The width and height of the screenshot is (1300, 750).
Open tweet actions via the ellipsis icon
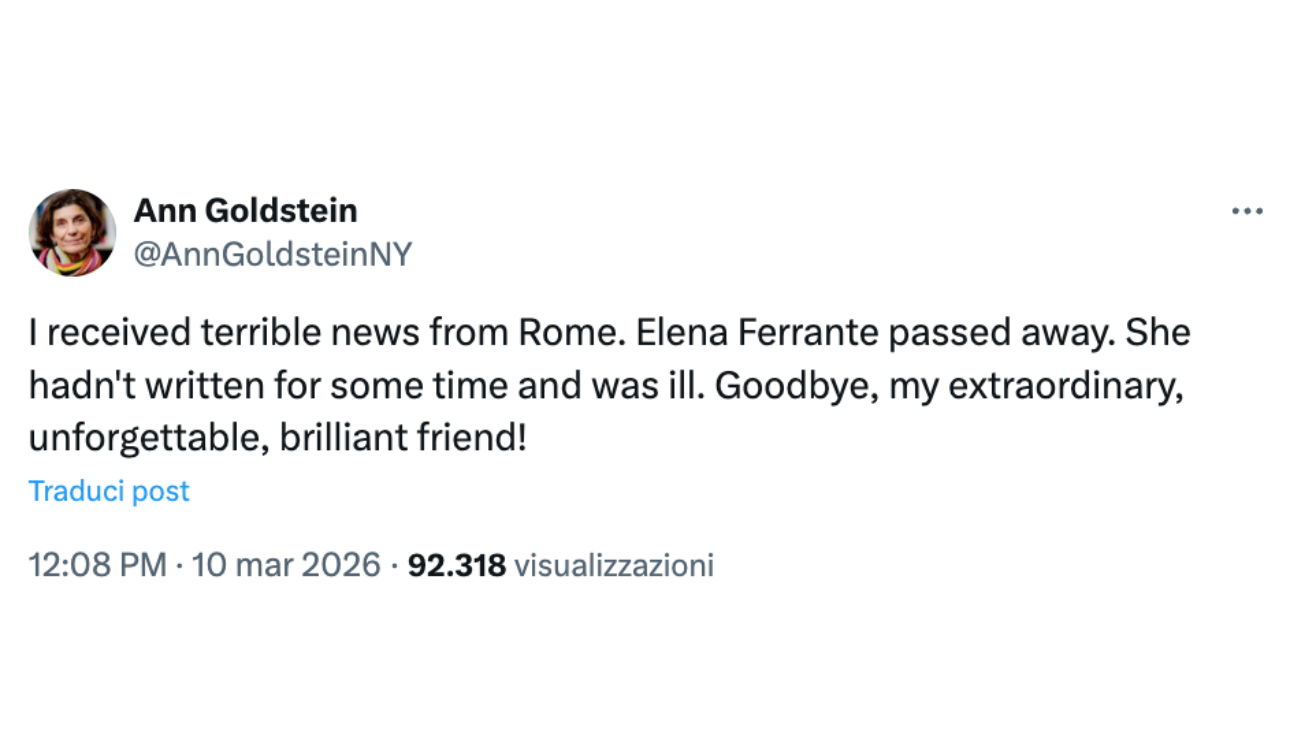(1246, 210)
